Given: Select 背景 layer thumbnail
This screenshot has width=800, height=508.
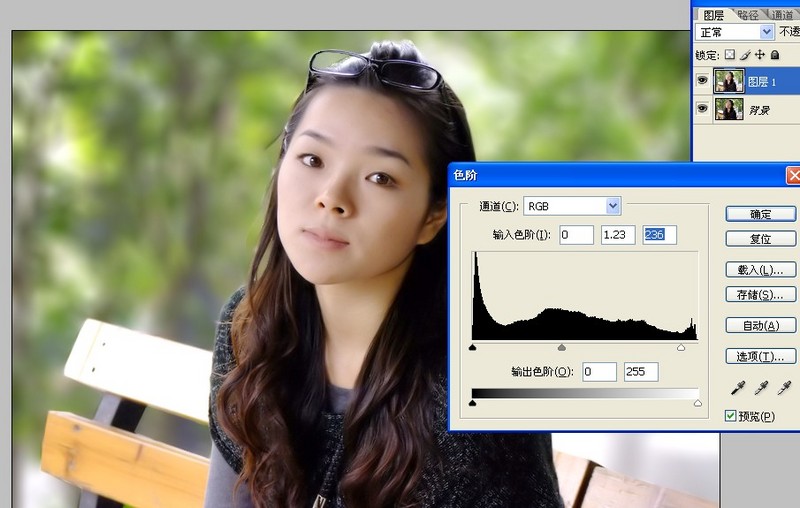Looking at the screenshot, I should tap(729, 109).
